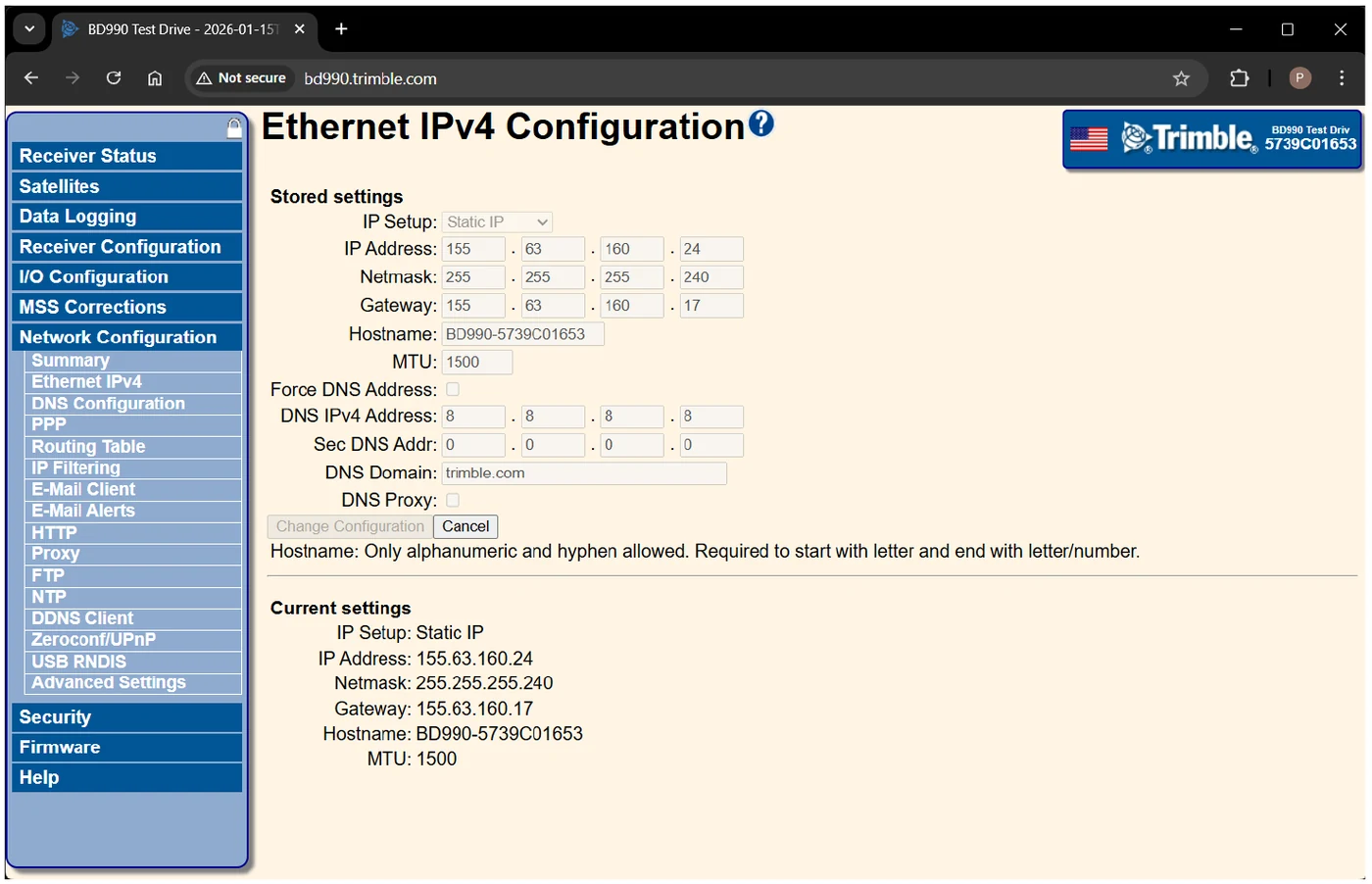Open the Data Logging menu
This screenshot has width=1372, height=884.
pyautogui.click(x=127, y=217)
